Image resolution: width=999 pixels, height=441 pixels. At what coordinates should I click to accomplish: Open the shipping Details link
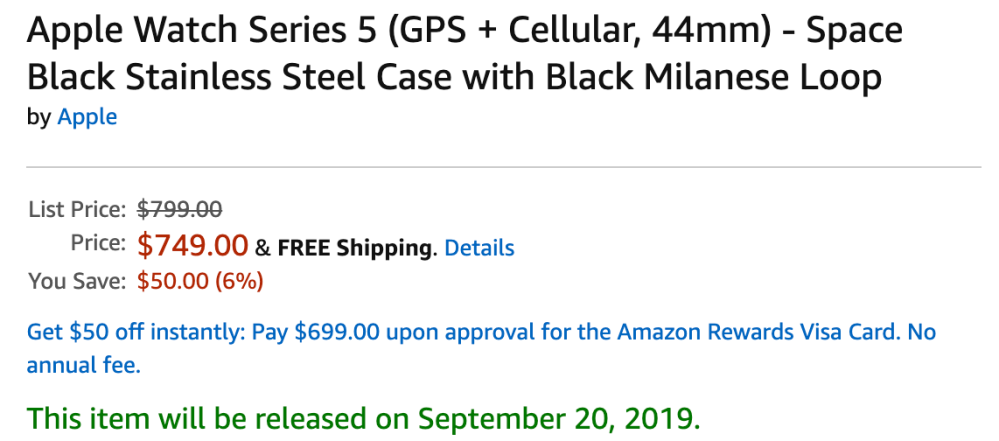pyautogui.click(x=479, y=247)
